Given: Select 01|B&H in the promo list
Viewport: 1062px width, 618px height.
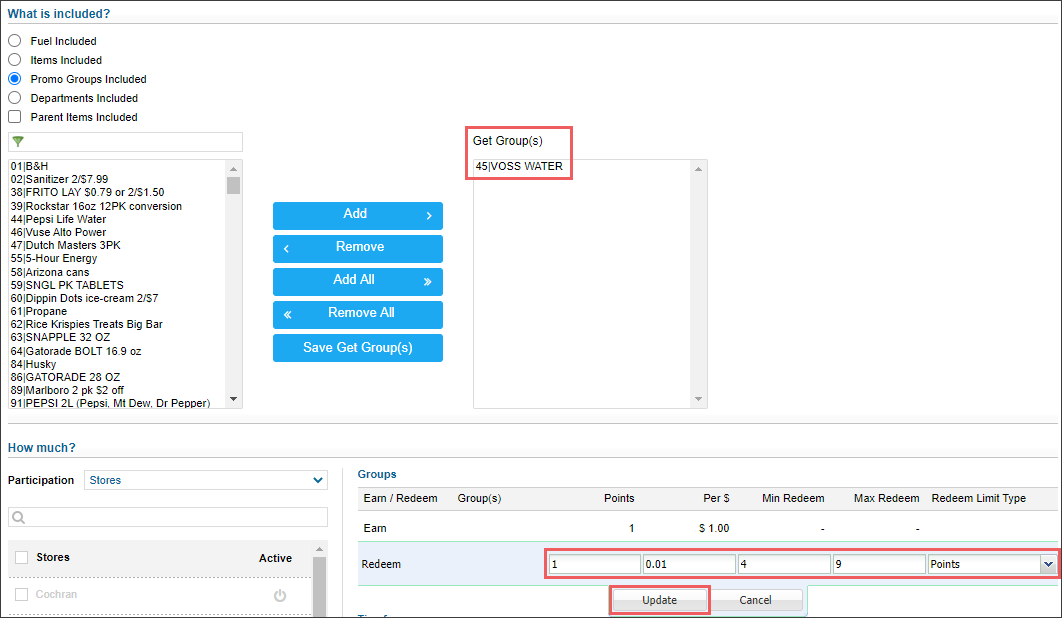Looking at the screenshot, I should (x=29, y=166).
